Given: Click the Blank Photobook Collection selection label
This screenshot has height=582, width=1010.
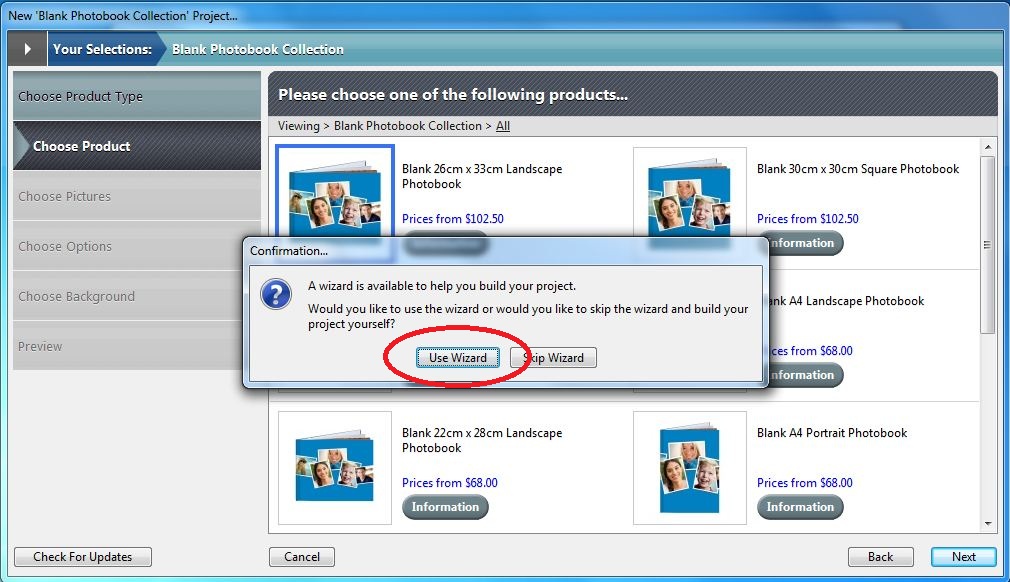Looking at the screenshot, I should tap(258, 50).
